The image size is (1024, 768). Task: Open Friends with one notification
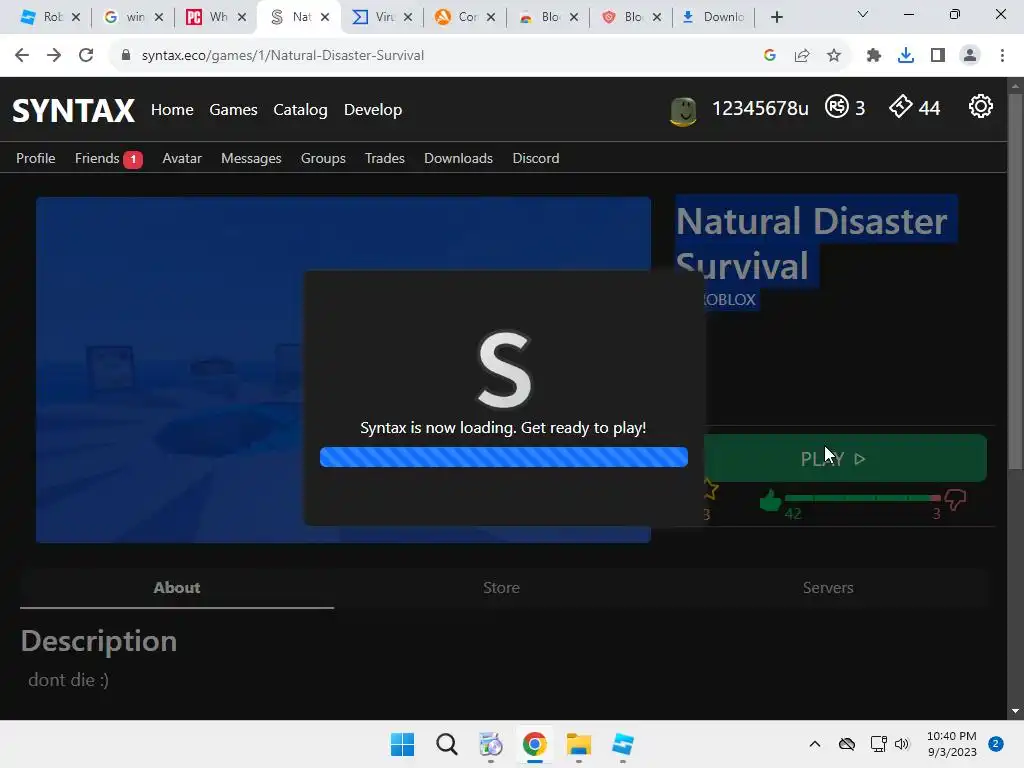pyautogui.click(x=108, y=159)
